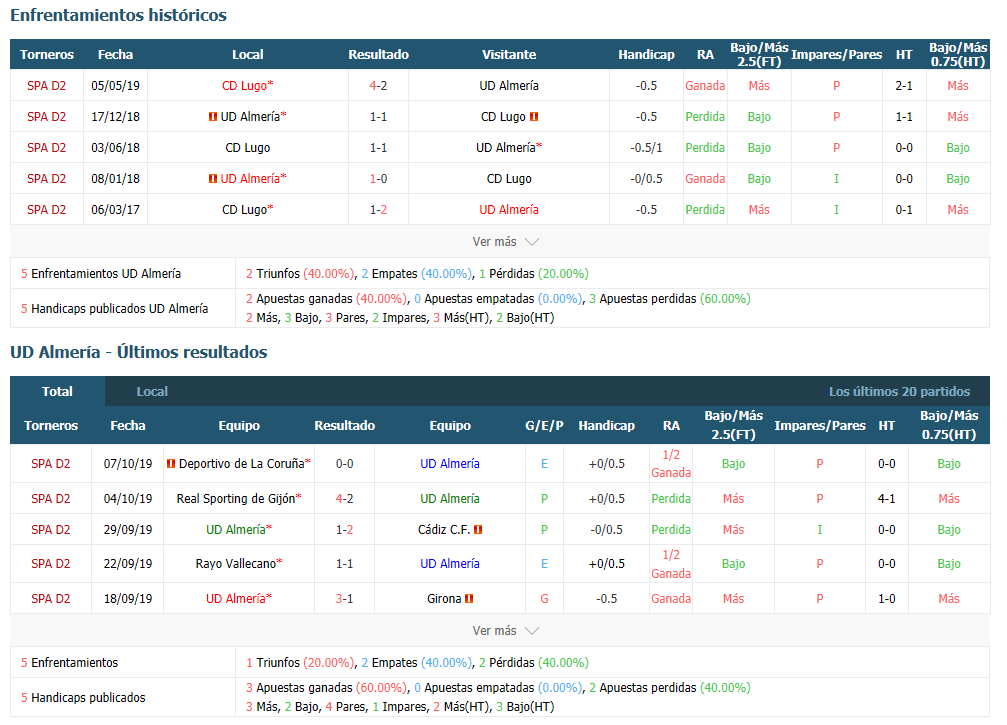The height and width of the screenshot is (725, 1007).
Task: Click the G/E/P column header
Action: click(544, 425)
